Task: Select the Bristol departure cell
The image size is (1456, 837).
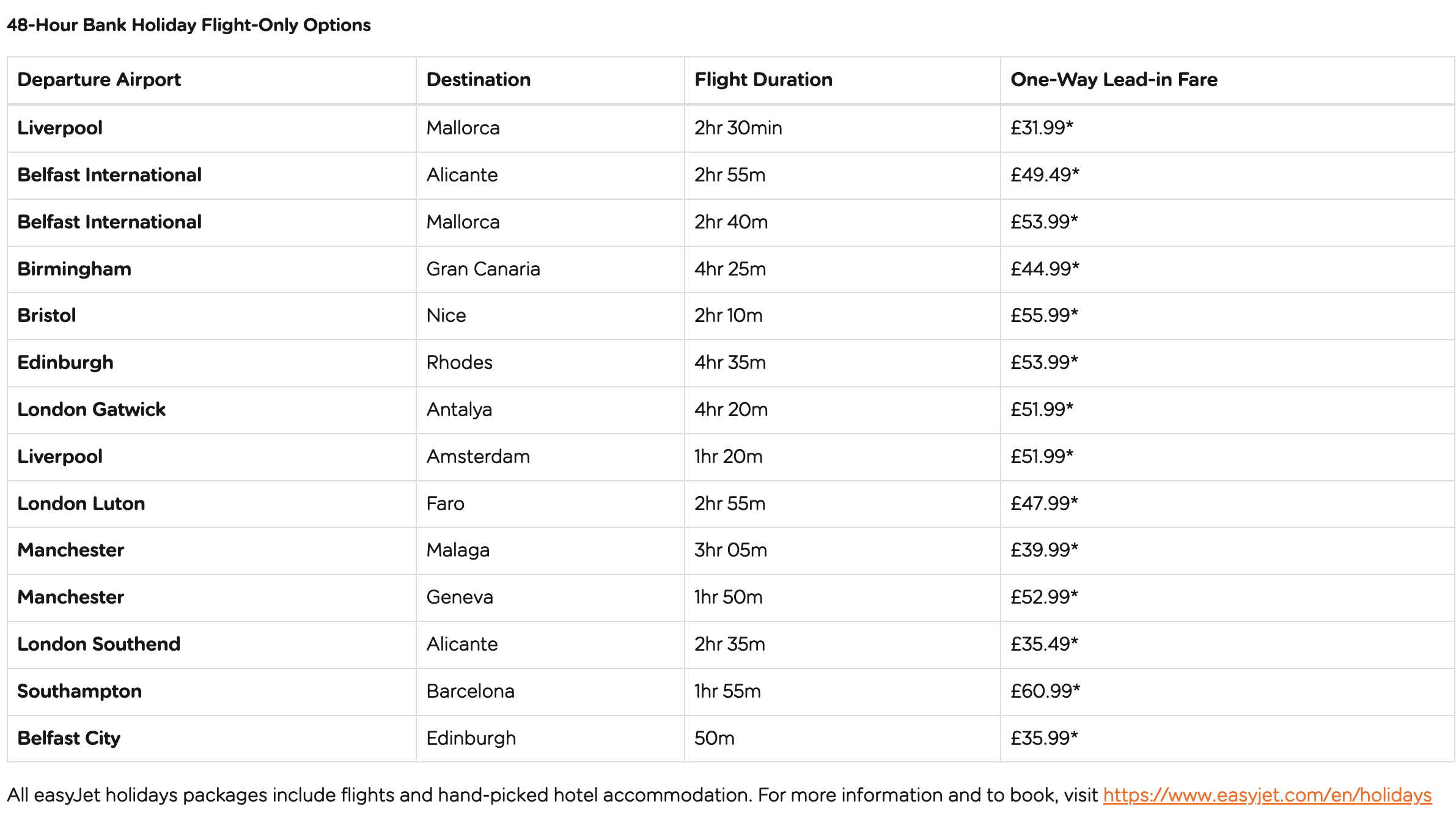Action: click(211, 315)
